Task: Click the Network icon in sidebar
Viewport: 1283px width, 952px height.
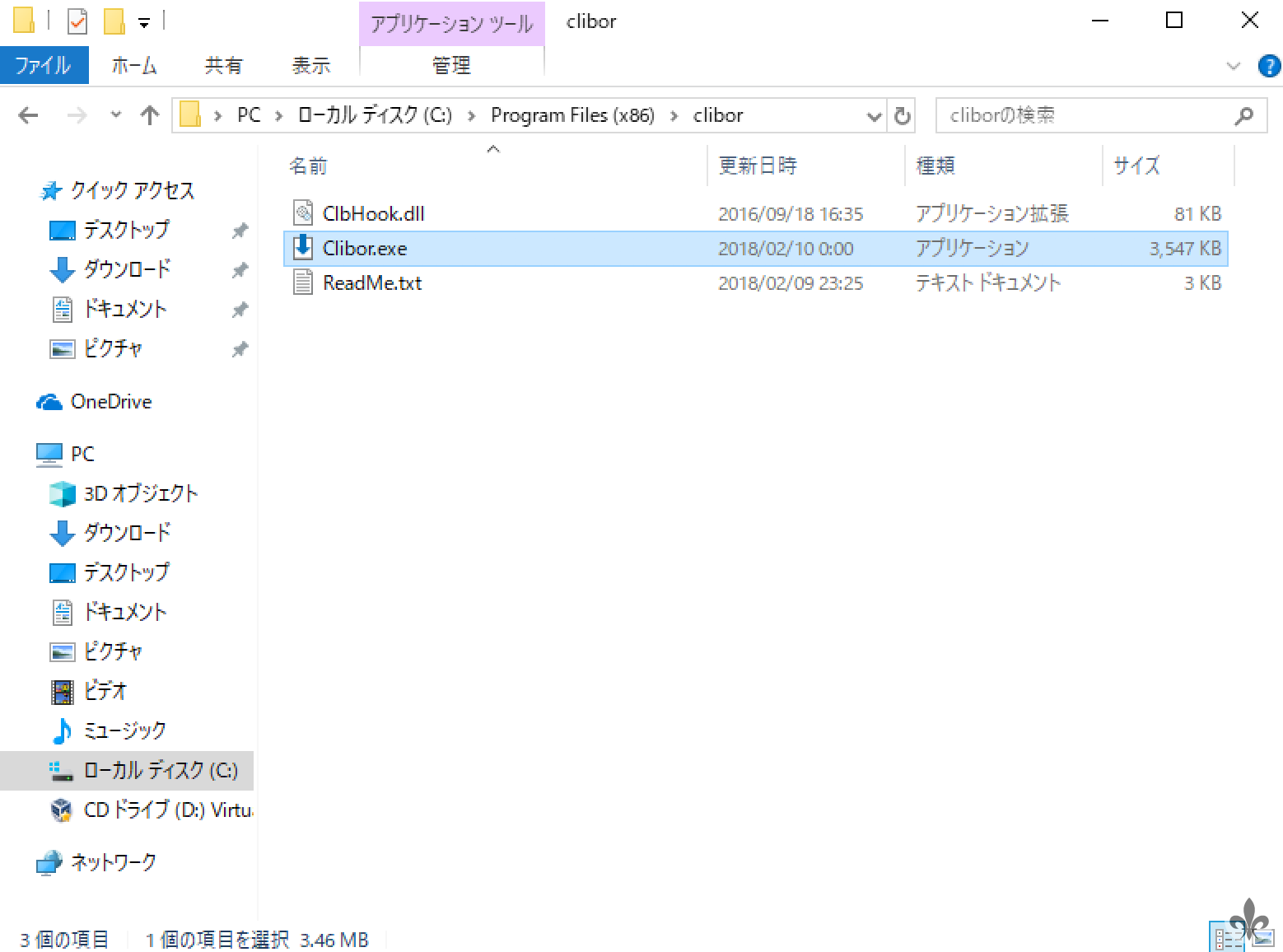Action: (49, 862)
